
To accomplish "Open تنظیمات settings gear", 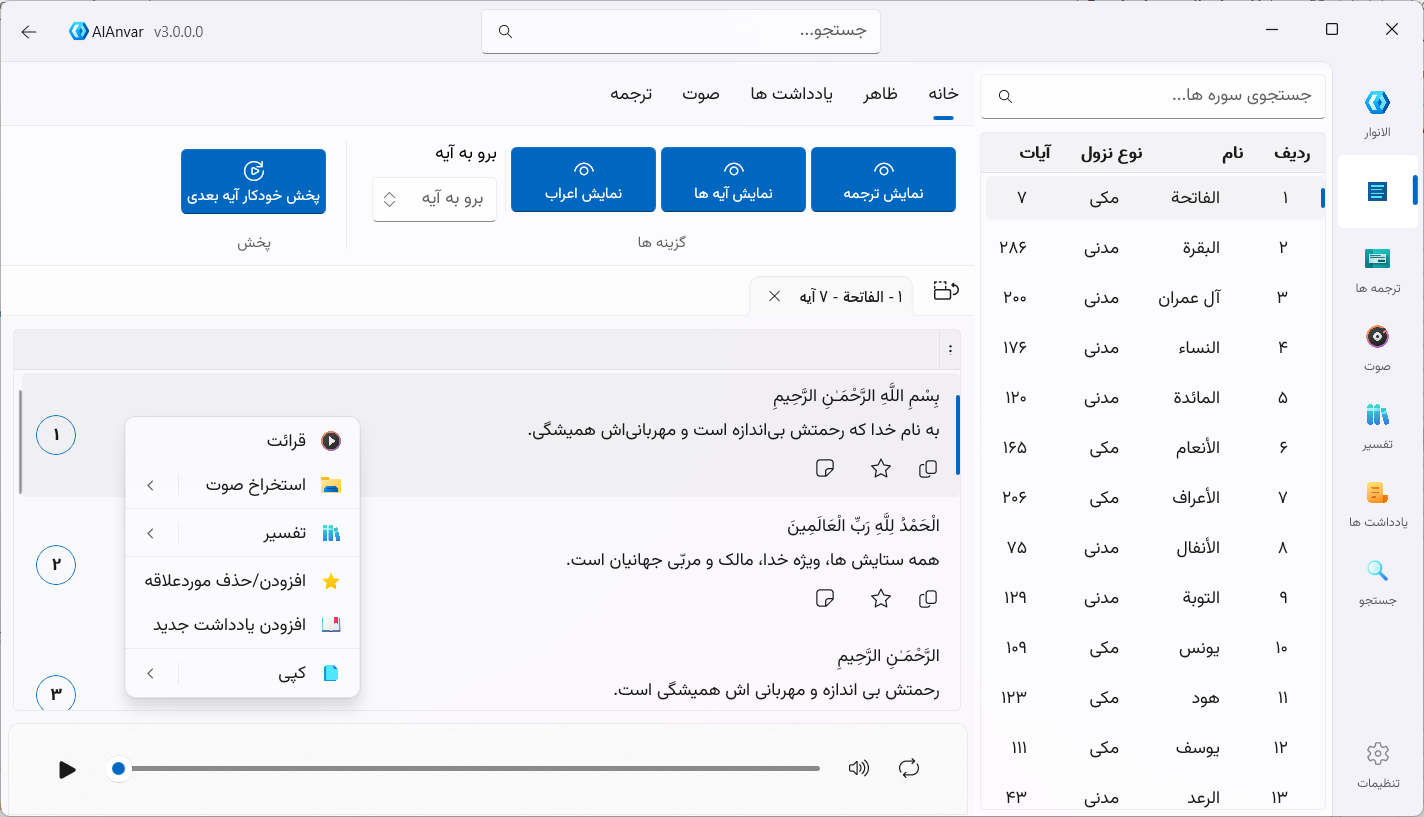I will [1377, 765].
